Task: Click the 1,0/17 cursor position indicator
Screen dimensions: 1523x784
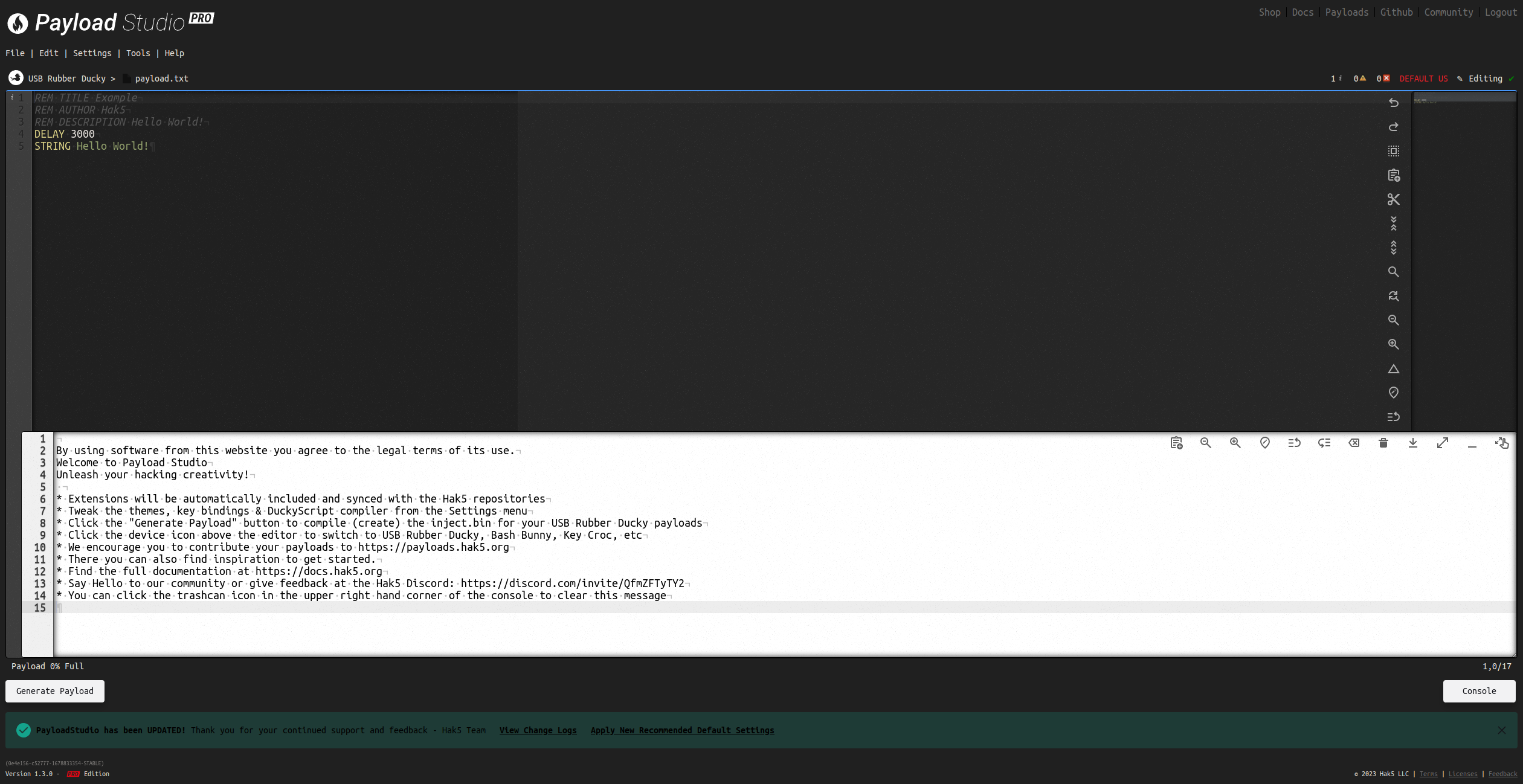Action: (x=1496, y=666)
